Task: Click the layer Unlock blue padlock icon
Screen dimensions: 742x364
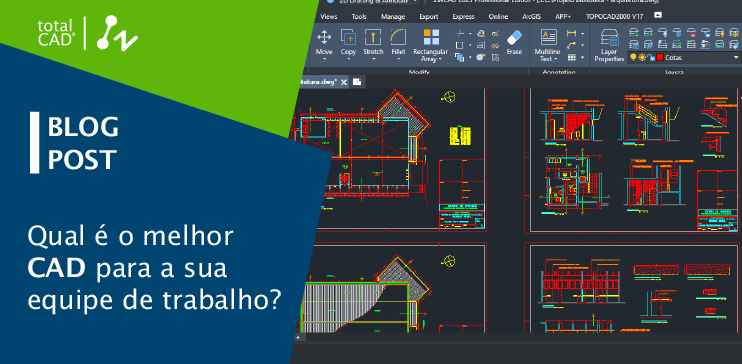Action: coord(706,33)
